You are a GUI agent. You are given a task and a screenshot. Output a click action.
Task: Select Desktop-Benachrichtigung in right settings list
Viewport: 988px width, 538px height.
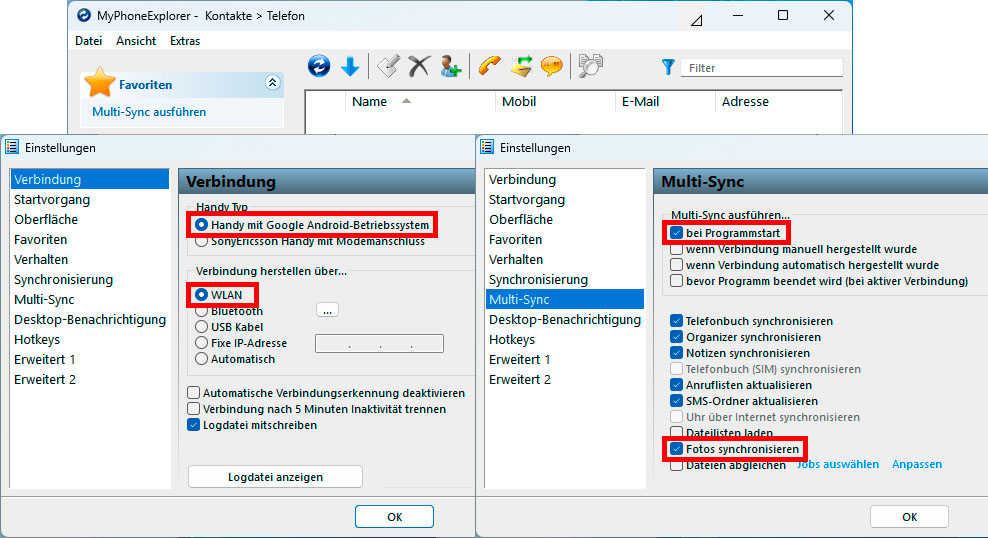pos(565,320)
